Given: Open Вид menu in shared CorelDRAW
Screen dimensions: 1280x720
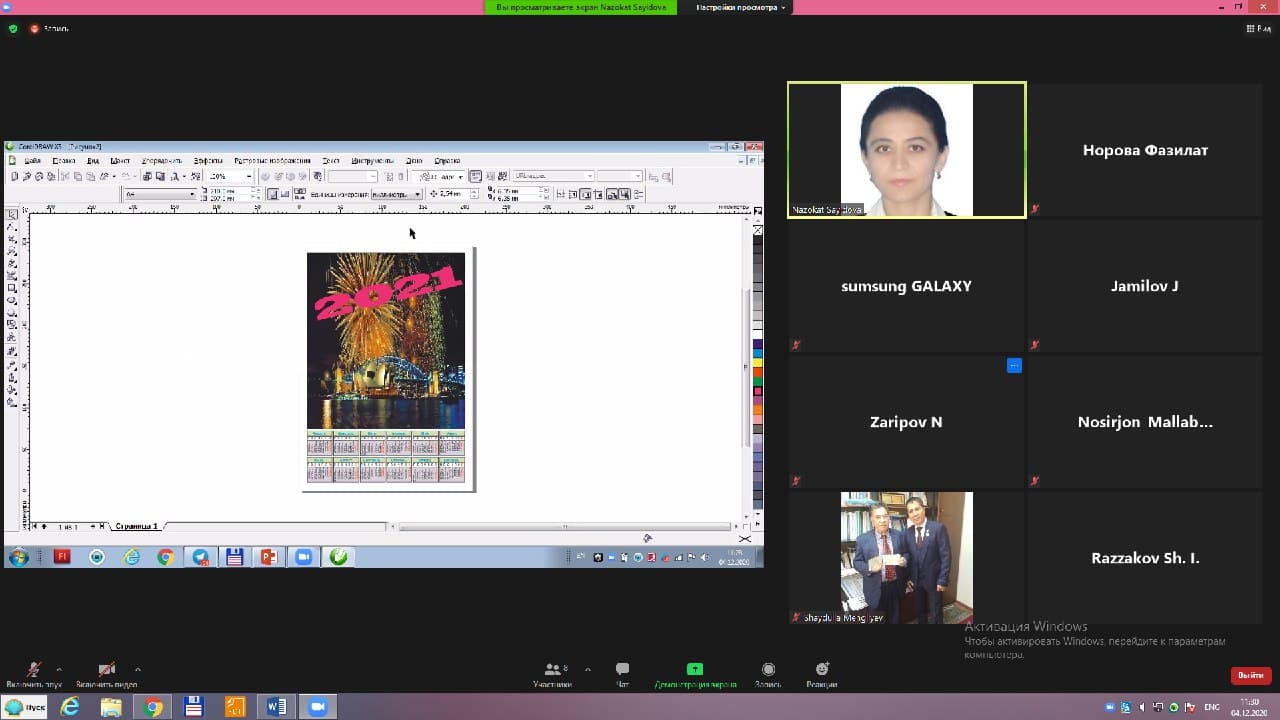Looking at the screenshot, I should pyautogui.click(x=92, y=160).
